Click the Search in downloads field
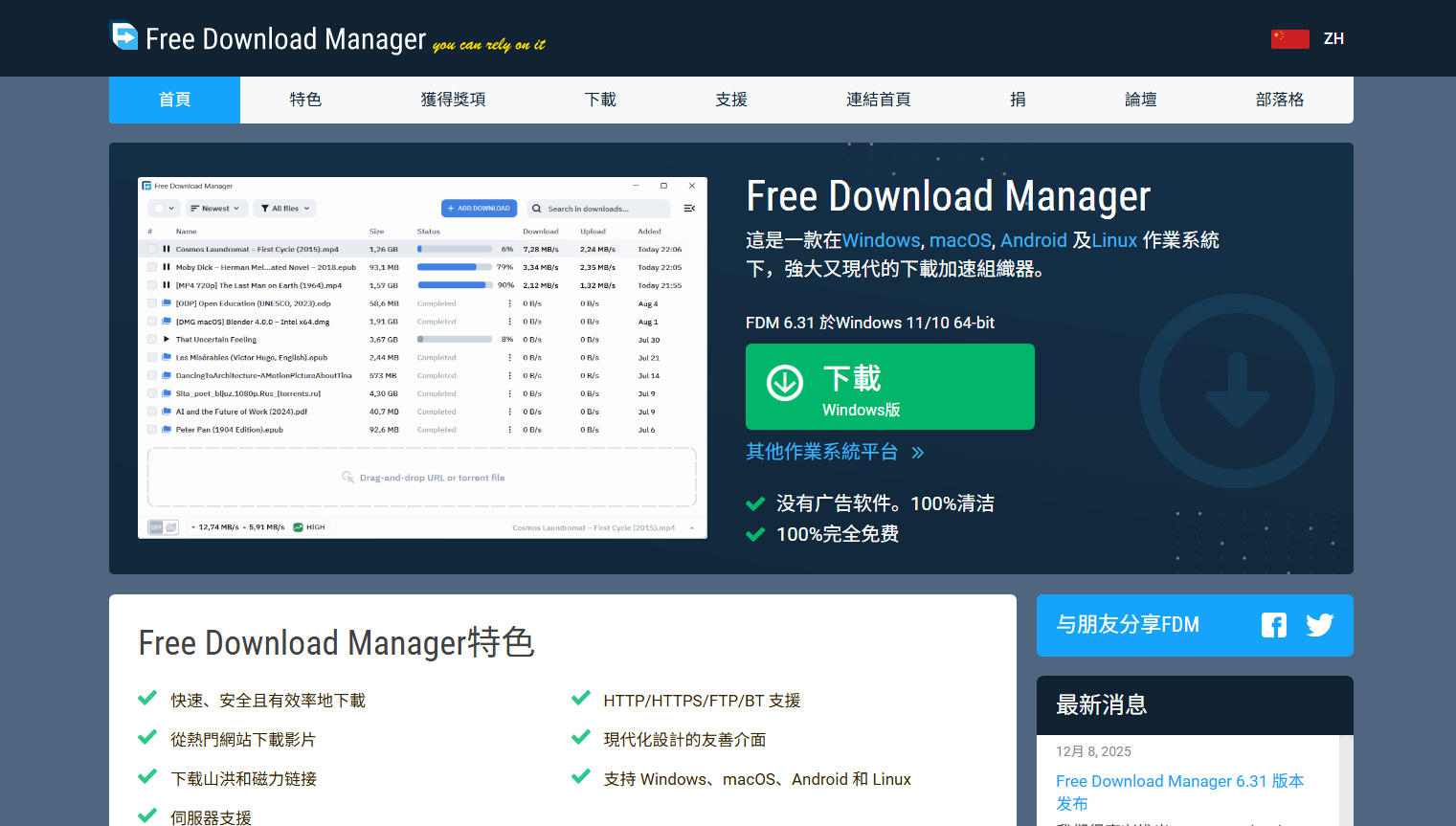This screenshot has height=826, width=1456. click(598, 209)
